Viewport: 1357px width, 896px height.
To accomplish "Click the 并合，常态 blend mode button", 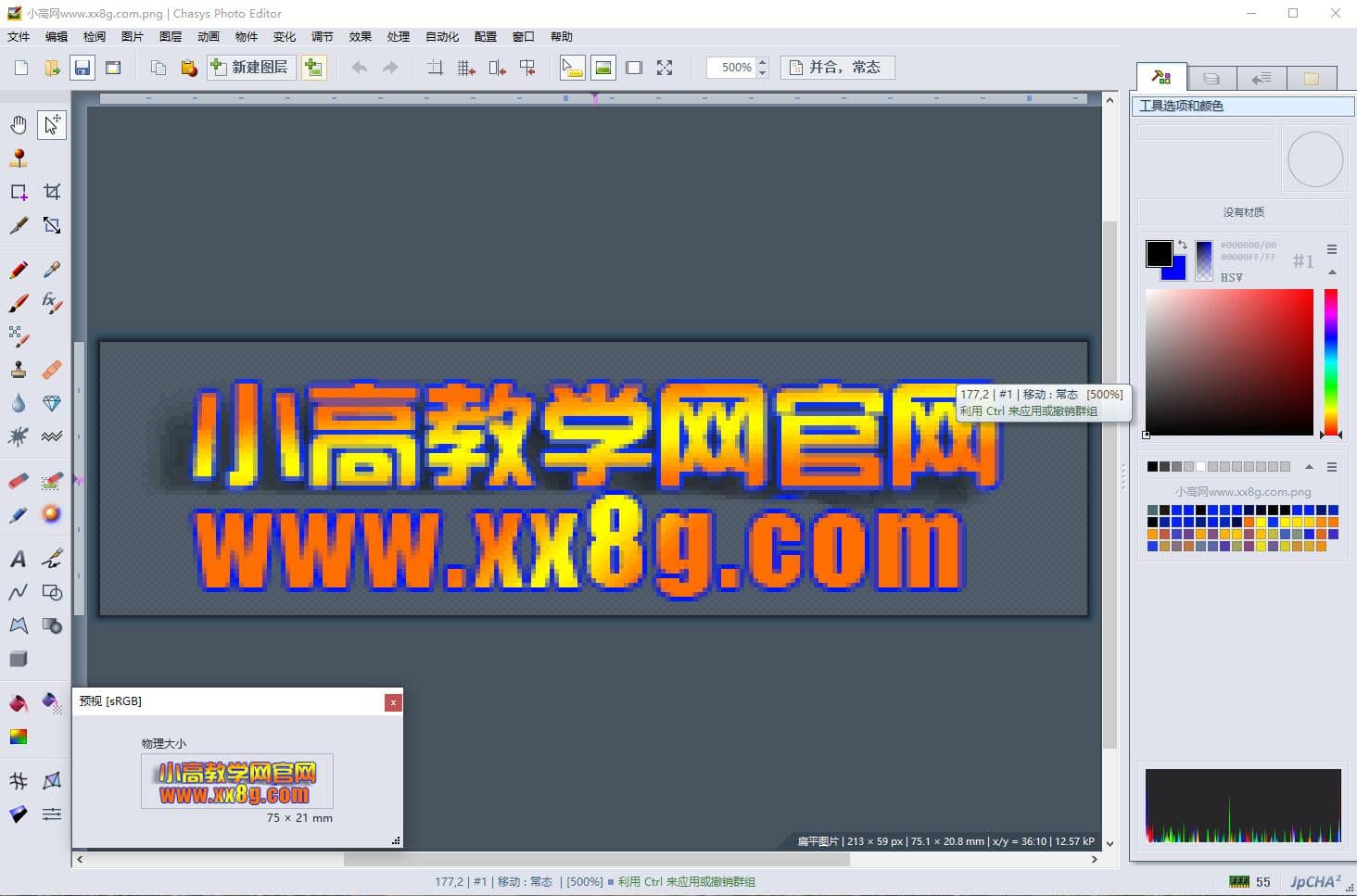I will pos(837,67).
